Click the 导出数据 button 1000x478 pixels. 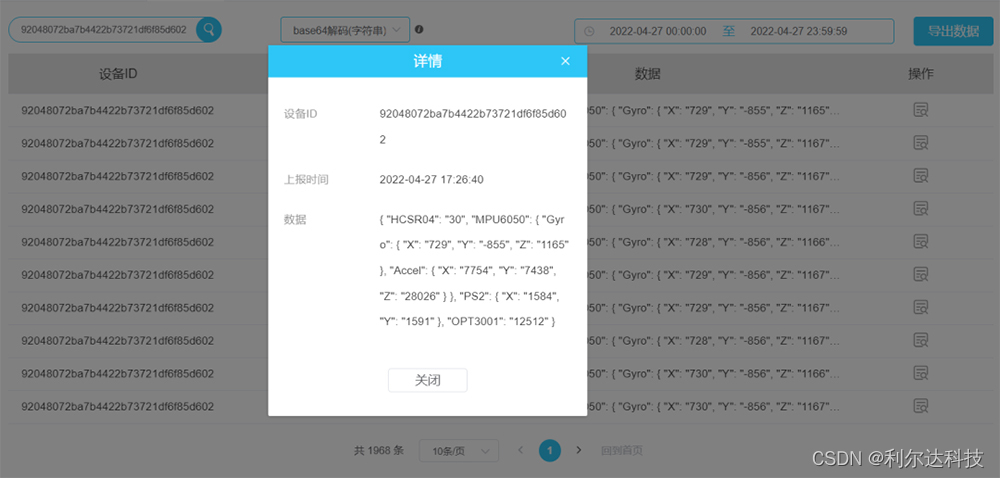953,31
